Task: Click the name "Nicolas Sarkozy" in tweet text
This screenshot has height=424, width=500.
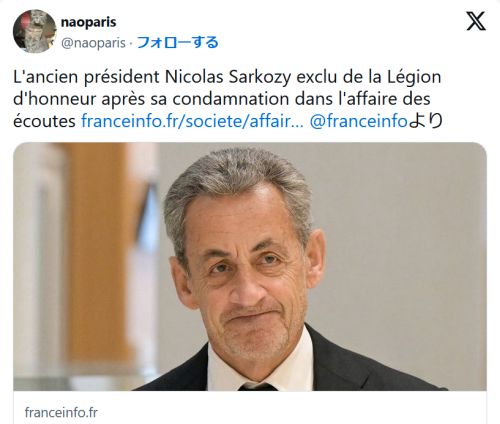Action: coord(228,77)
